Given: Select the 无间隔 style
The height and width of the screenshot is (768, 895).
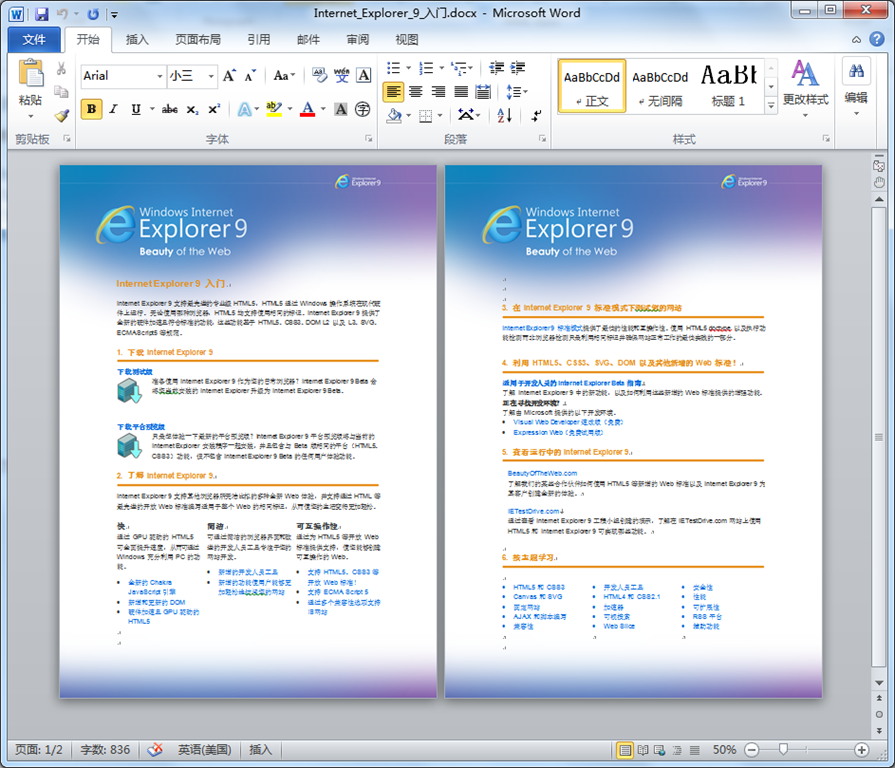Looking at the screenshot, I should coord(660,85).
